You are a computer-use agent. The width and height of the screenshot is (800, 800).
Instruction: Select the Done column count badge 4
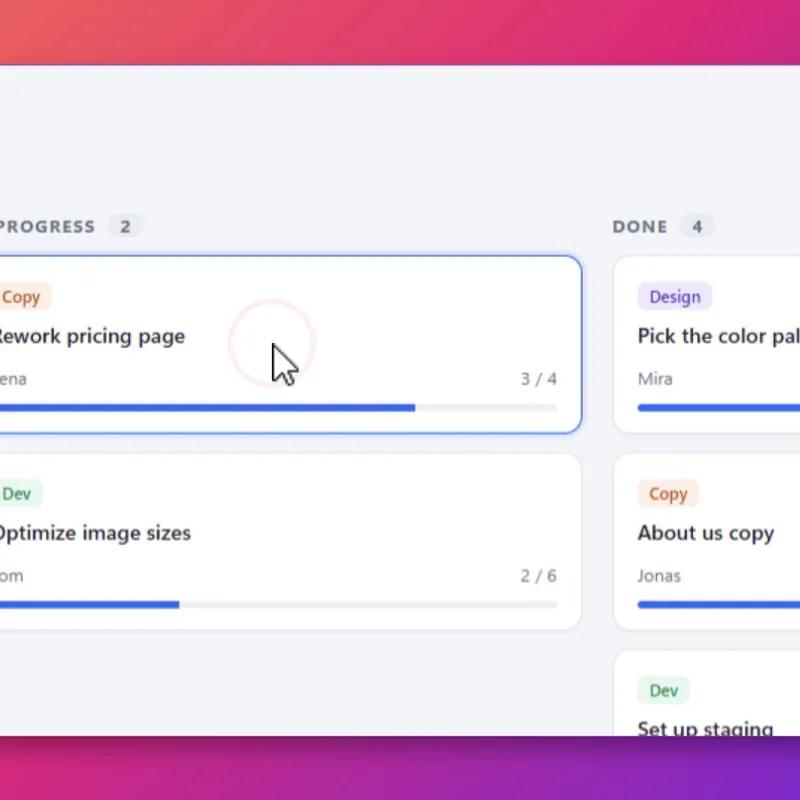pyautogui.click(x=697, y=226)
